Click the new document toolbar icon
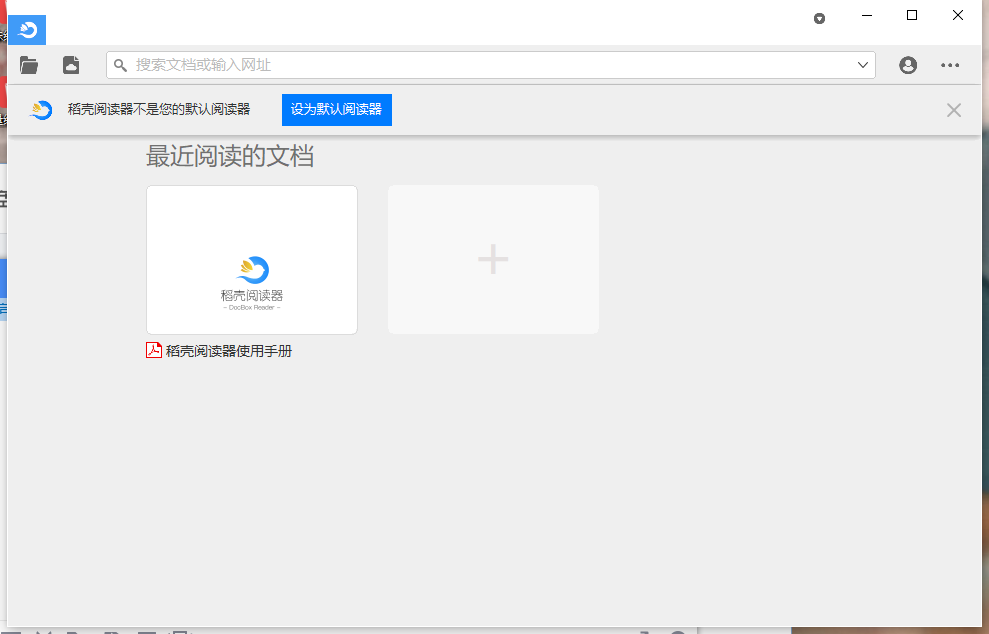 pyautogui.click(x=71, y=64)
